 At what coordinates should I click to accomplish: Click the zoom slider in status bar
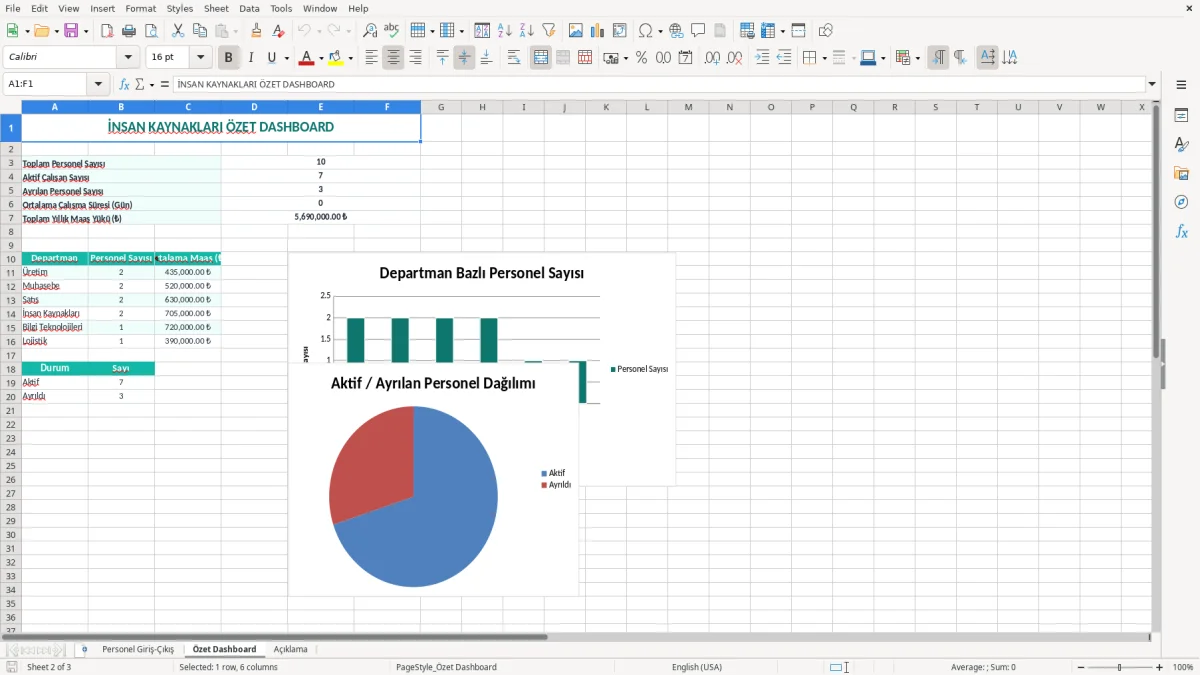pos(1120,667)
